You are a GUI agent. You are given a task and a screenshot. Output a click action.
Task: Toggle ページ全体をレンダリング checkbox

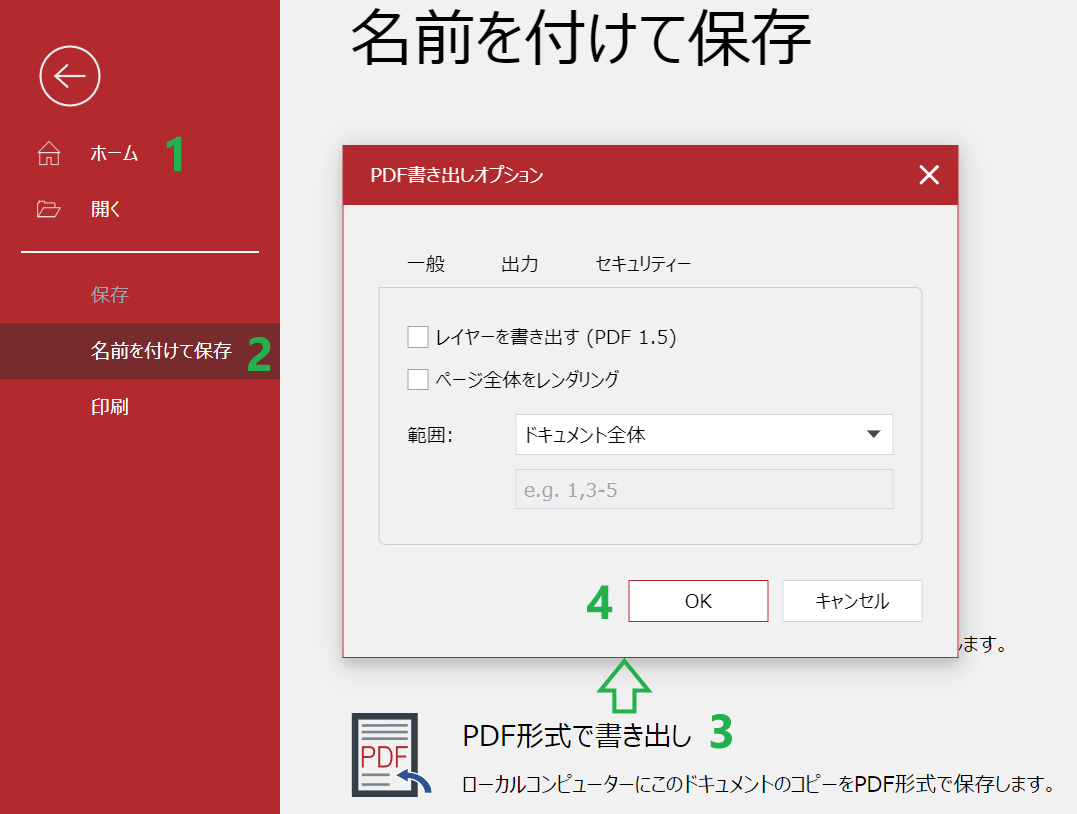pyautogui.click(x=418, y=379)
